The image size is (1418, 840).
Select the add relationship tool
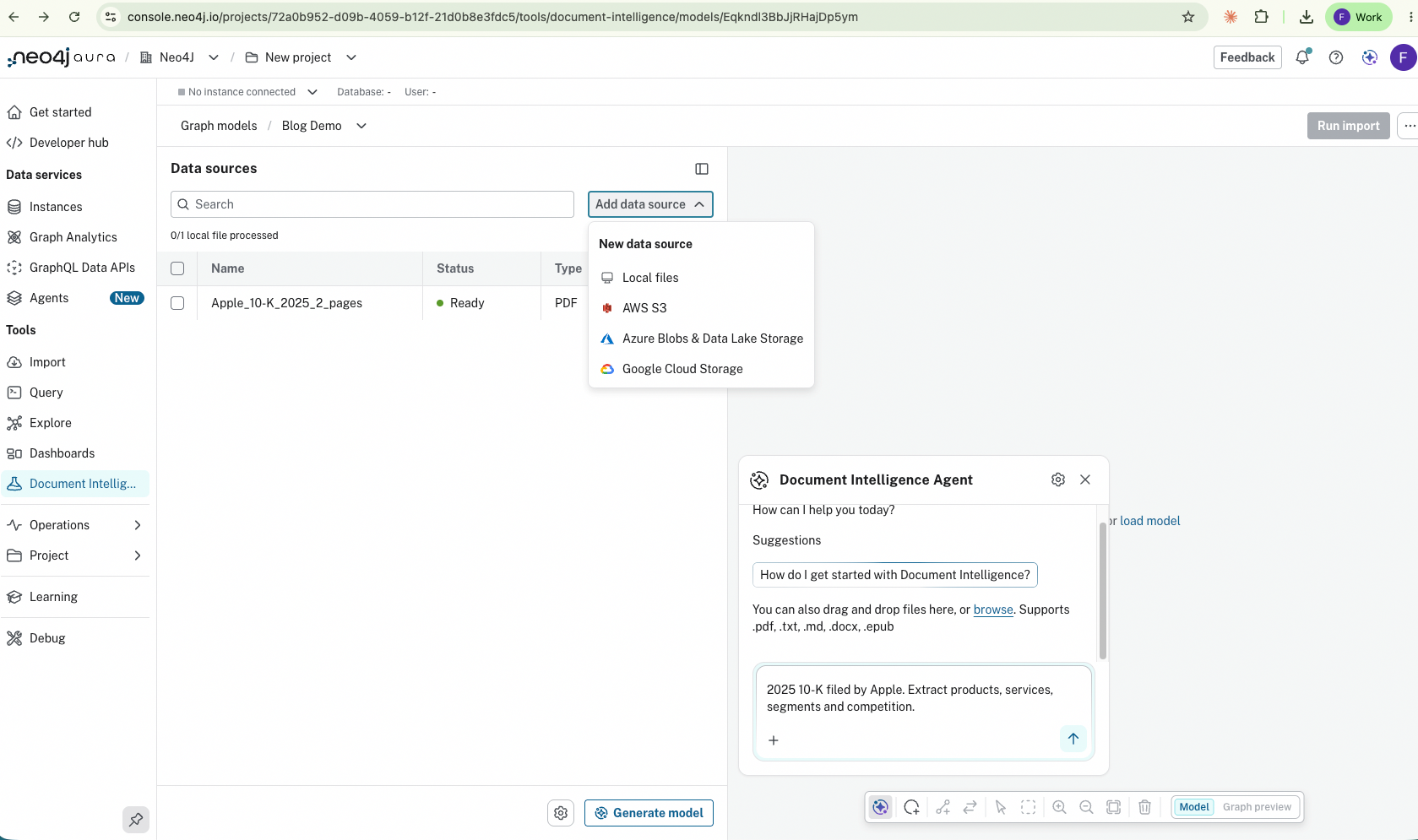click(x=943, y=807)
